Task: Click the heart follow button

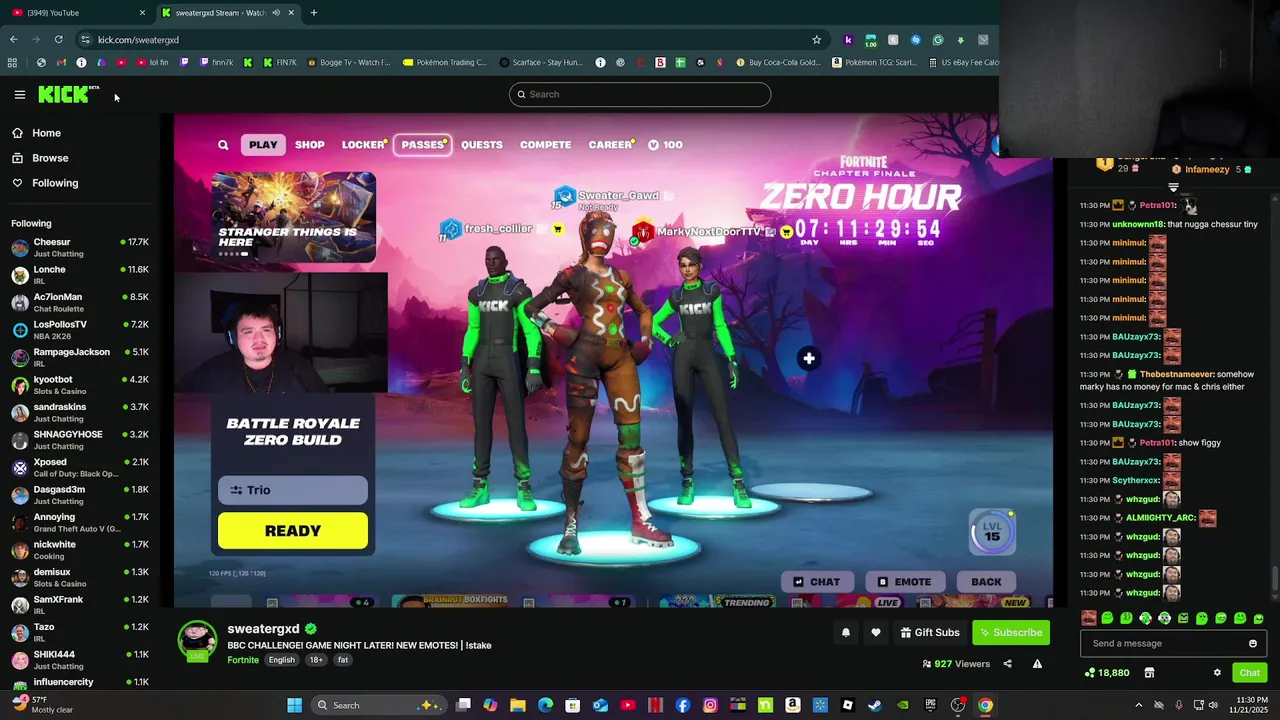Action: pos(876,632)
